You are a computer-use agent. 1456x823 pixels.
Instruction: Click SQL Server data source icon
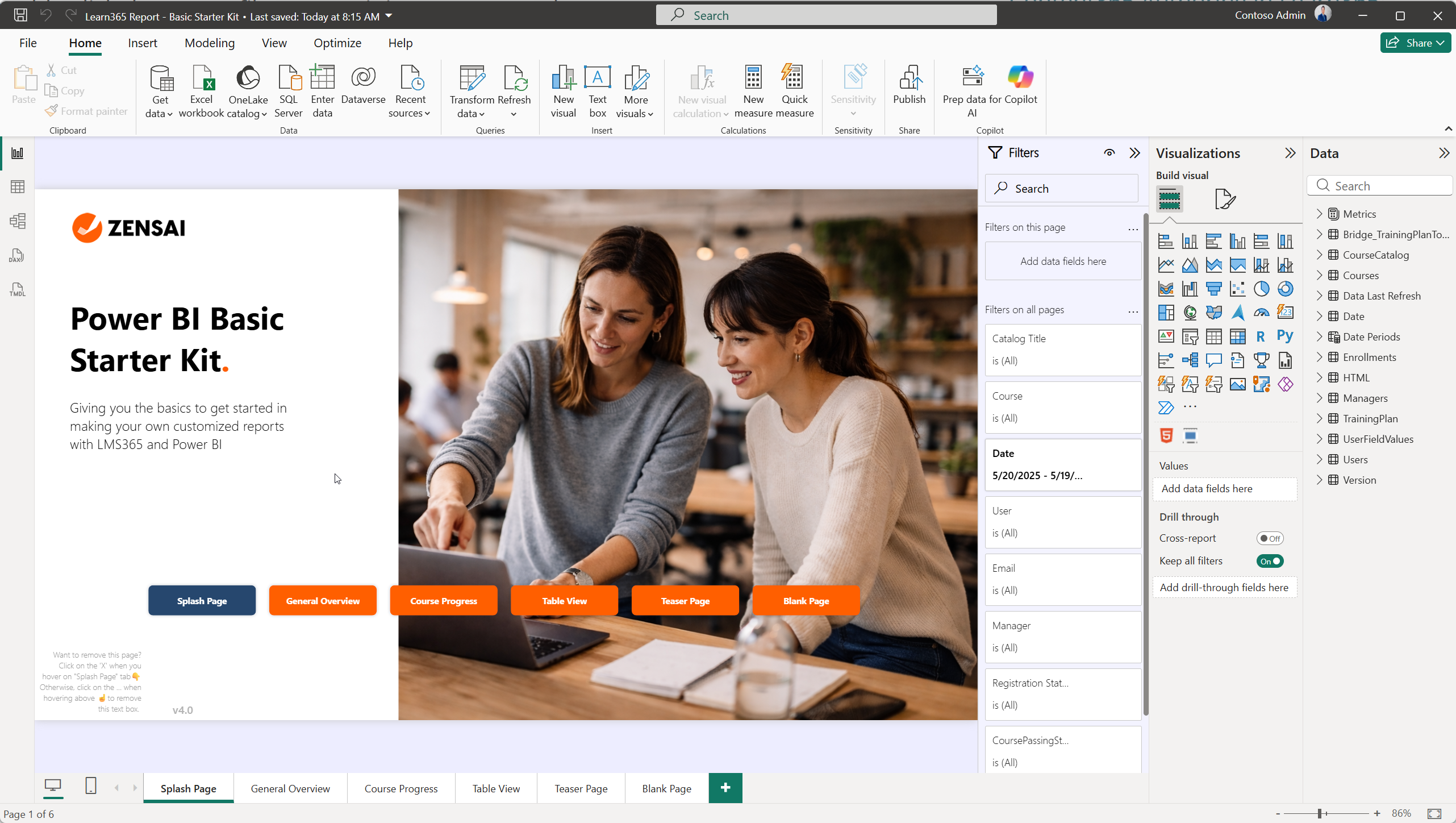(289, 92)
